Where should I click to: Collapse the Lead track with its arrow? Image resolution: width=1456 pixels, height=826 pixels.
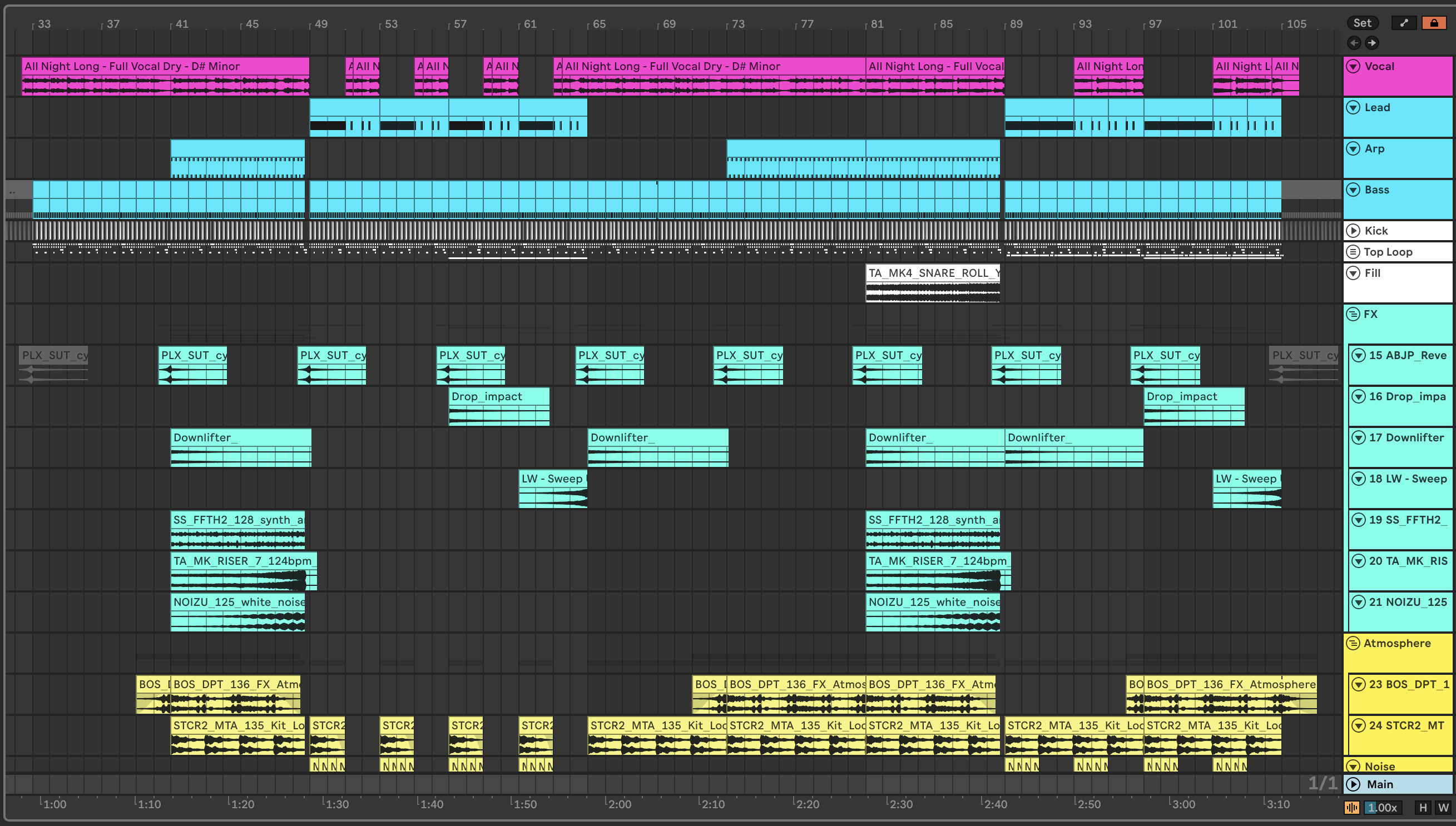click(x=1353, y=107)
